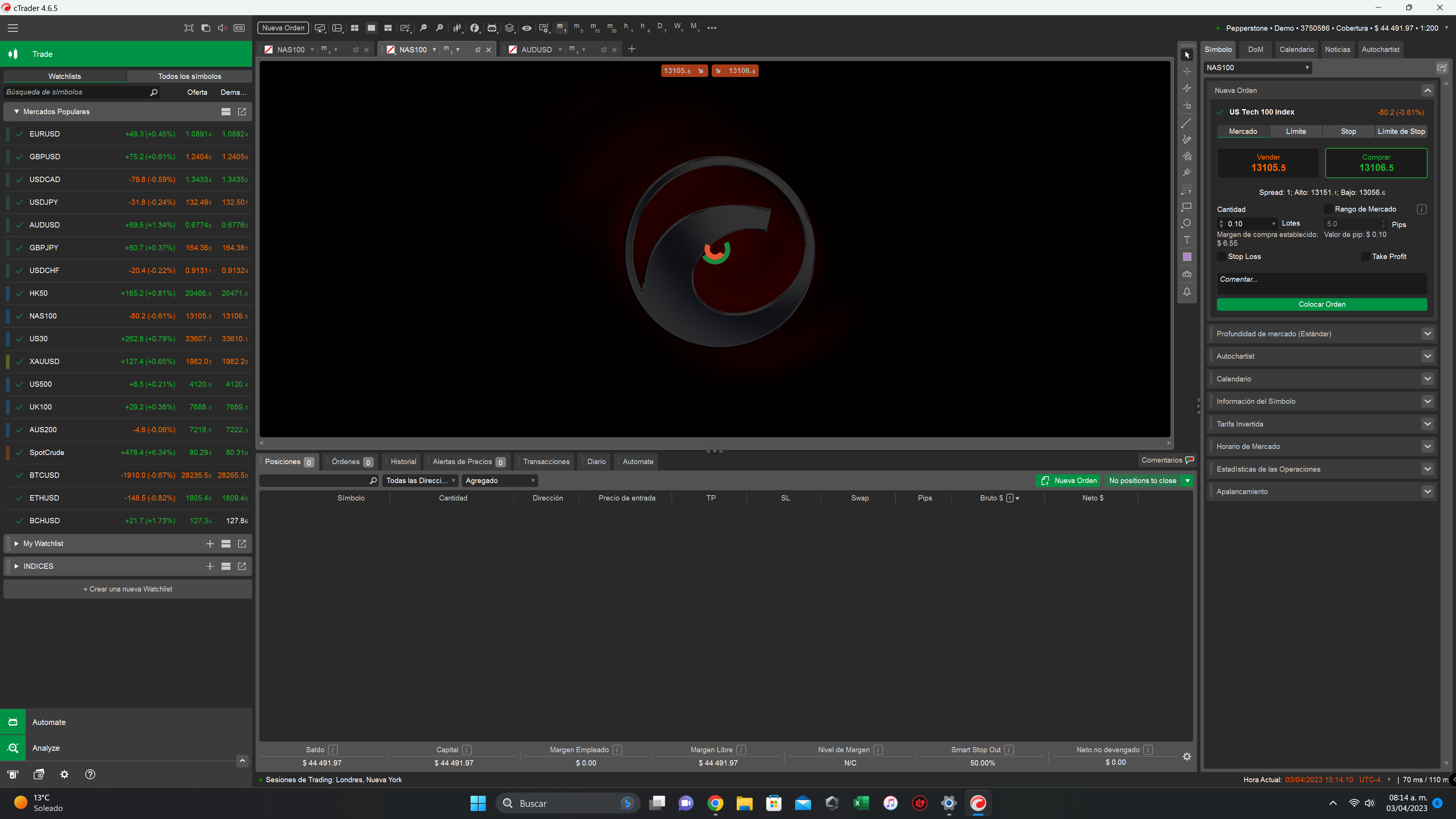Select the Límite de Stop order type
The width and height of the screenshot is (1456, 819).
(1401, 131)
